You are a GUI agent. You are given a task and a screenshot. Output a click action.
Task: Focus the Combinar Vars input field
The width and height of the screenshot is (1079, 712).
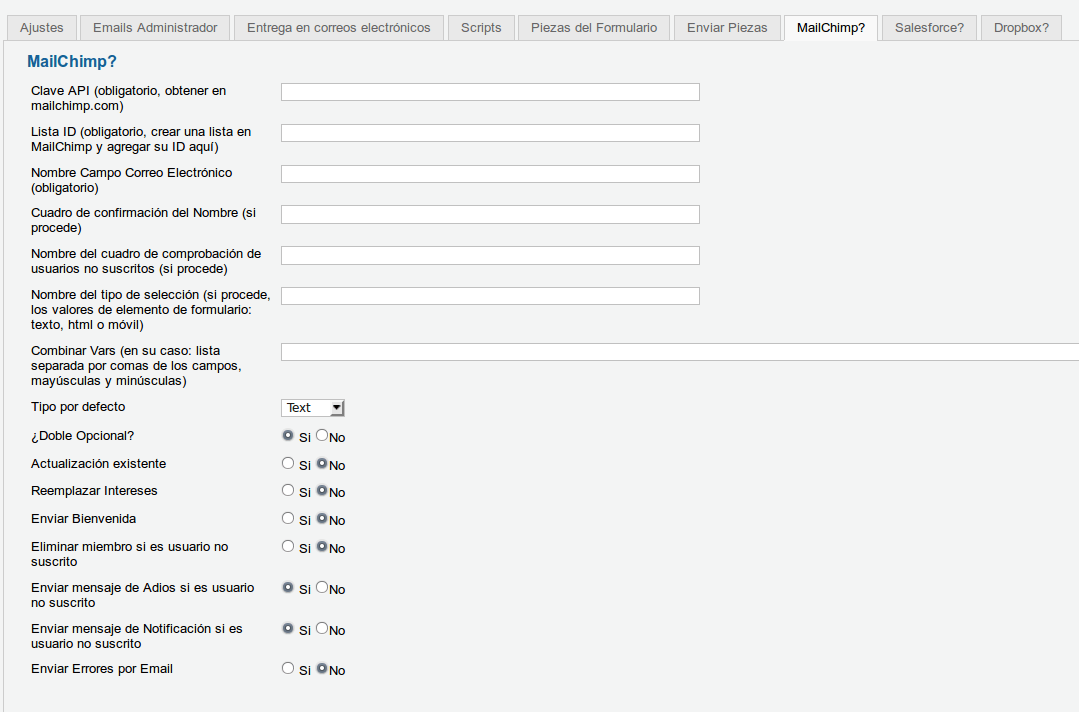pyautogui.click(x=680, y=352)
